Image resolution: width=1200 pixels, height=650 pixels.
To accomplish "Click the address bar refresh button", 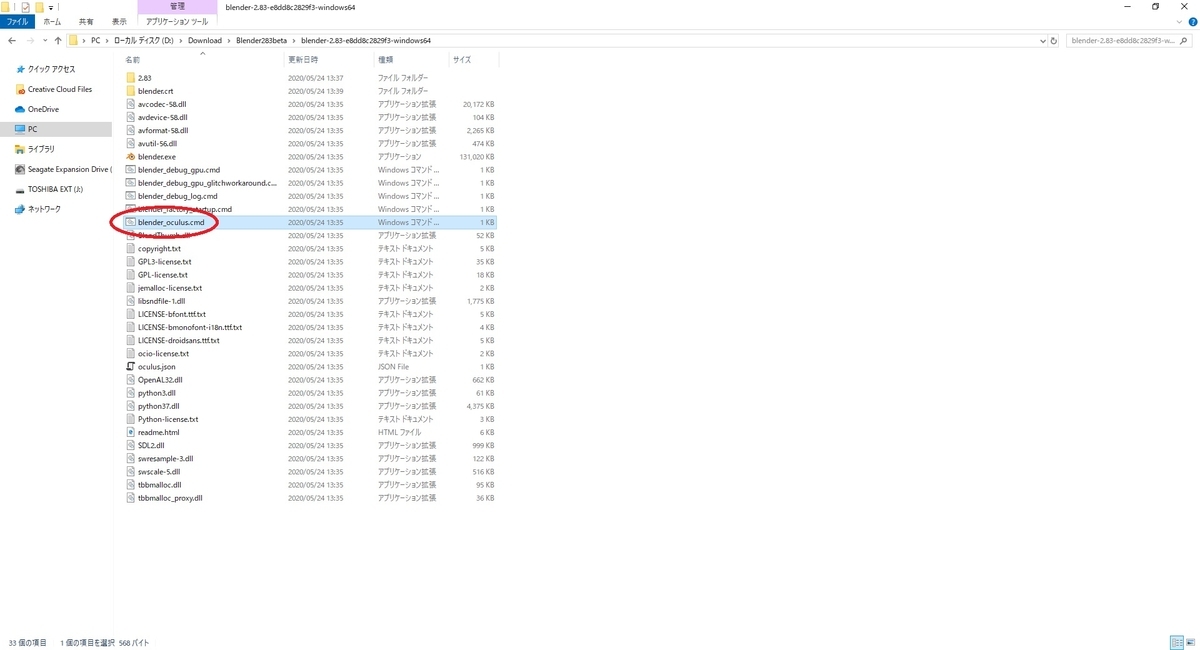I will [x=1054, y=41].
